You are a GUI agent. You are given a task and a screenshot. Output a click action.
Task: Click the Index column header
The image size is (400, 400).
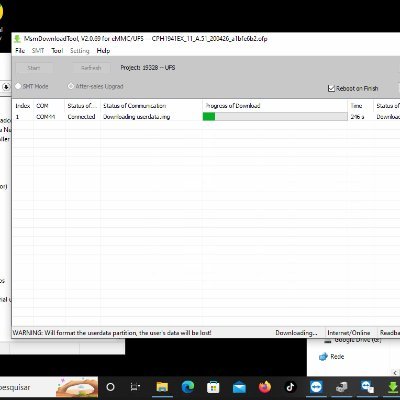pyautogui.click(x=23, y=106)
